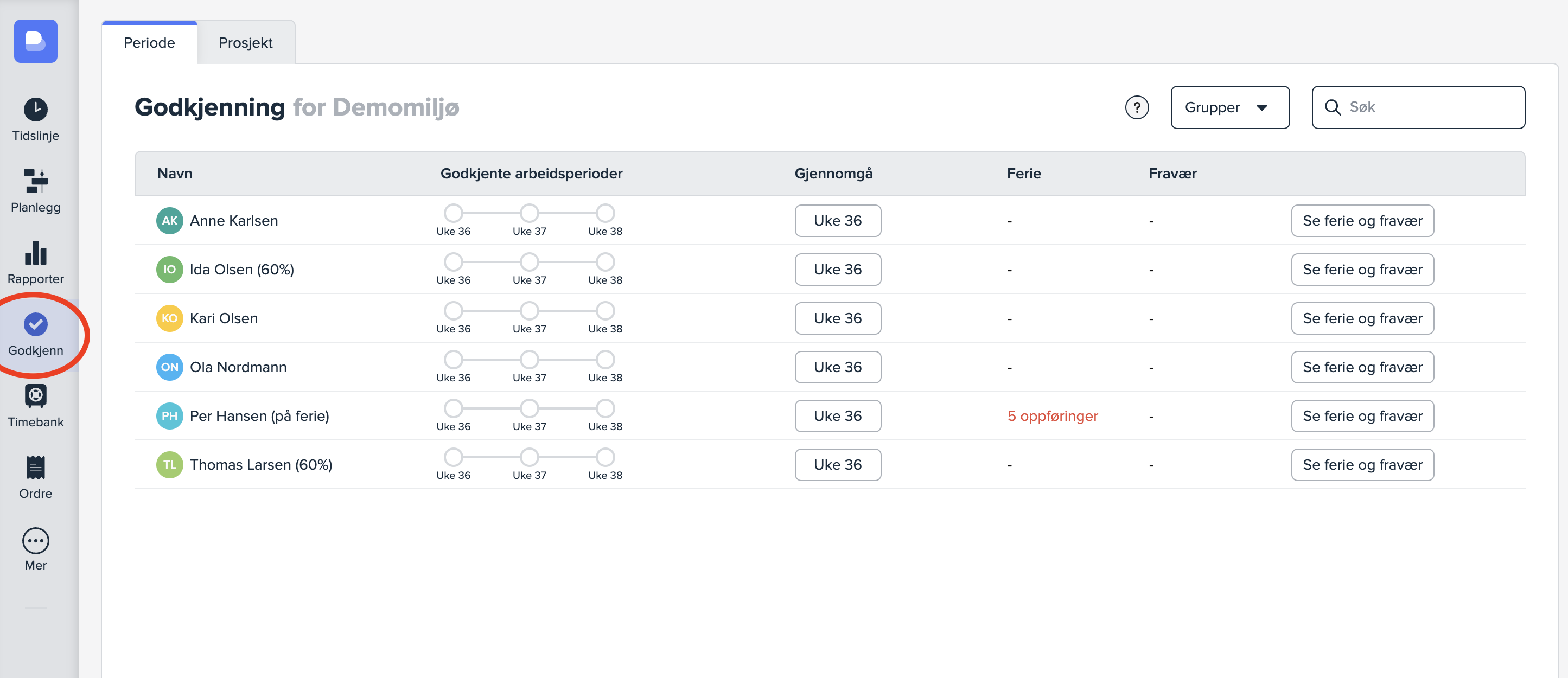Open the Planlegg sidebar icon
Screen dimensions: 1568x678
pos(35,181)
